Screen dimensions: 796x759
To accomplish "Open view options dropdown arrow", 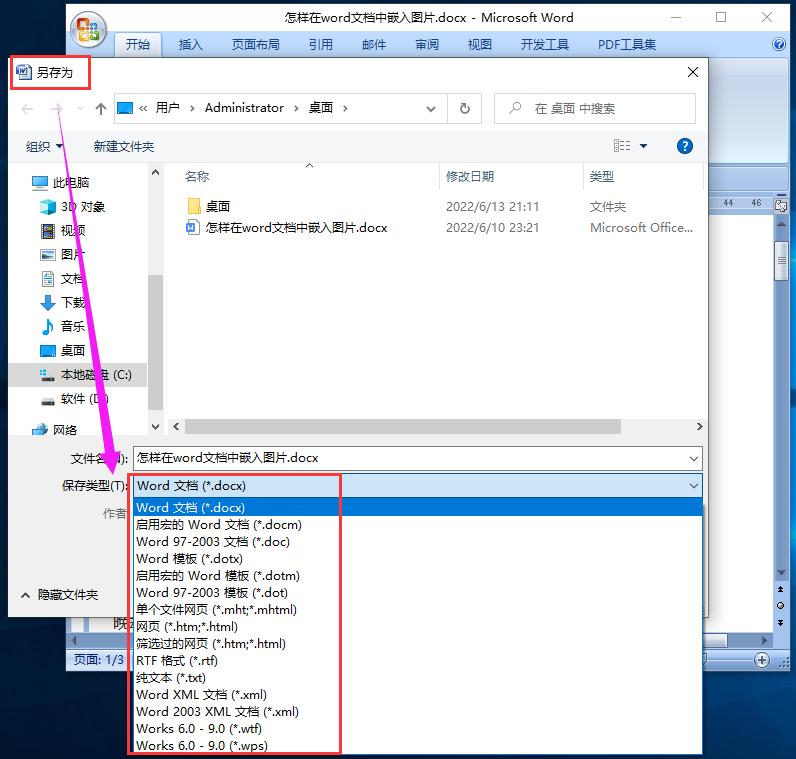I will (x=643, y=146).
